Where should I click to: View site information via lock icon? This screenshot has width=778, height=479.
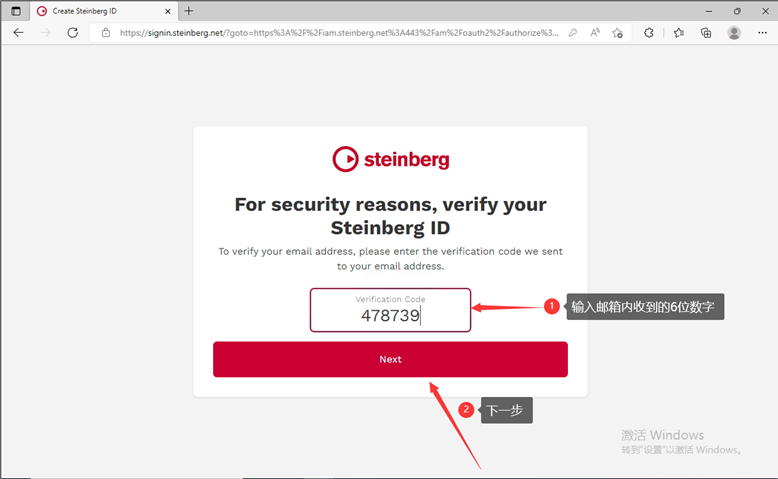click(x=106, y=32)
